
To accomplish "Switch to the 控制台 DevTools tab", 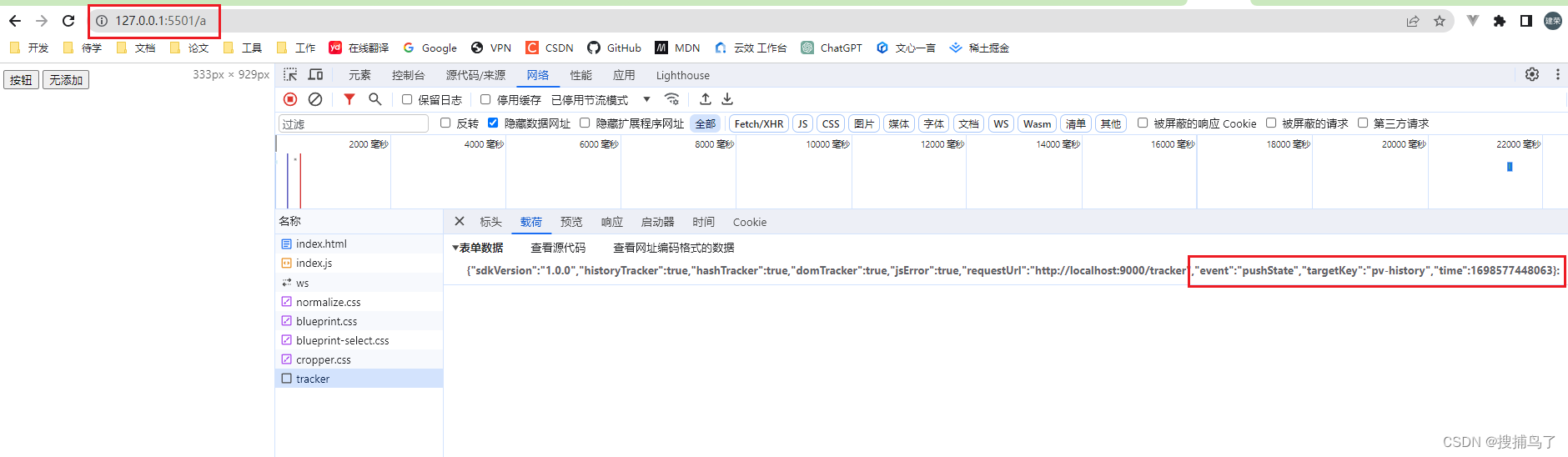I will [x=408, y=75].
